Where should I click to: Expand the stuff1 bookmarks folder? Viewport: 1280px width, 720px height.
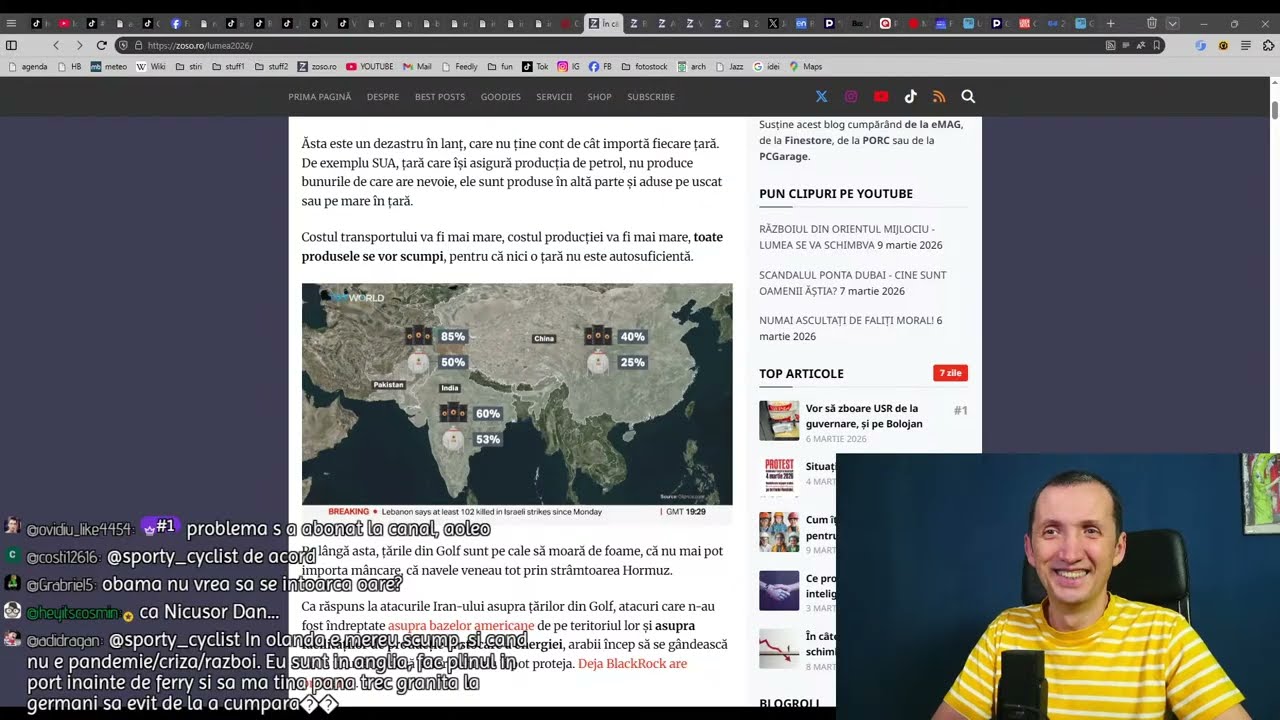coord(228,67)
